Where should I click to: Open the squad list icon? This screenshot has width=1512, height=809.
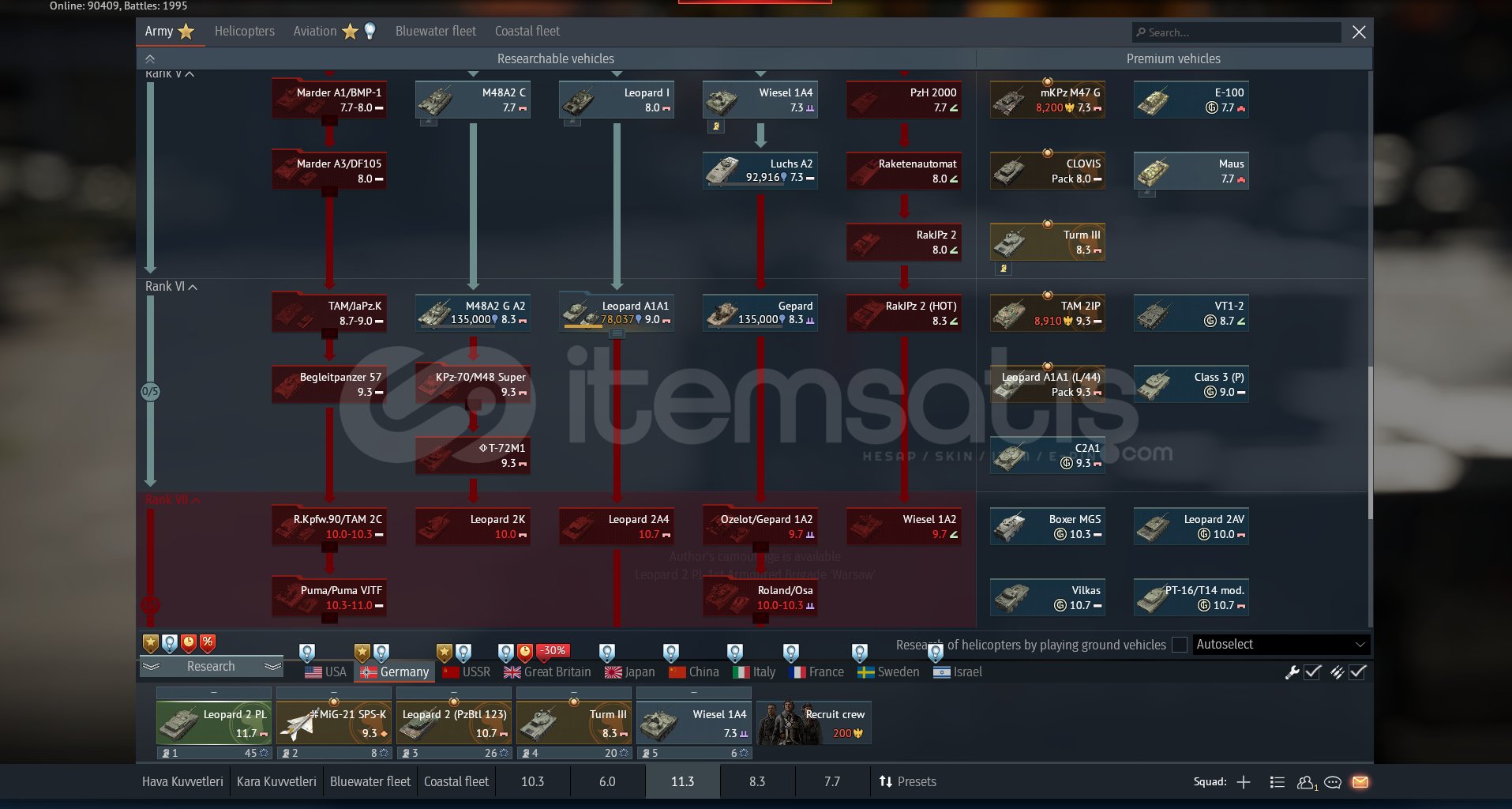click(1277, 782)
